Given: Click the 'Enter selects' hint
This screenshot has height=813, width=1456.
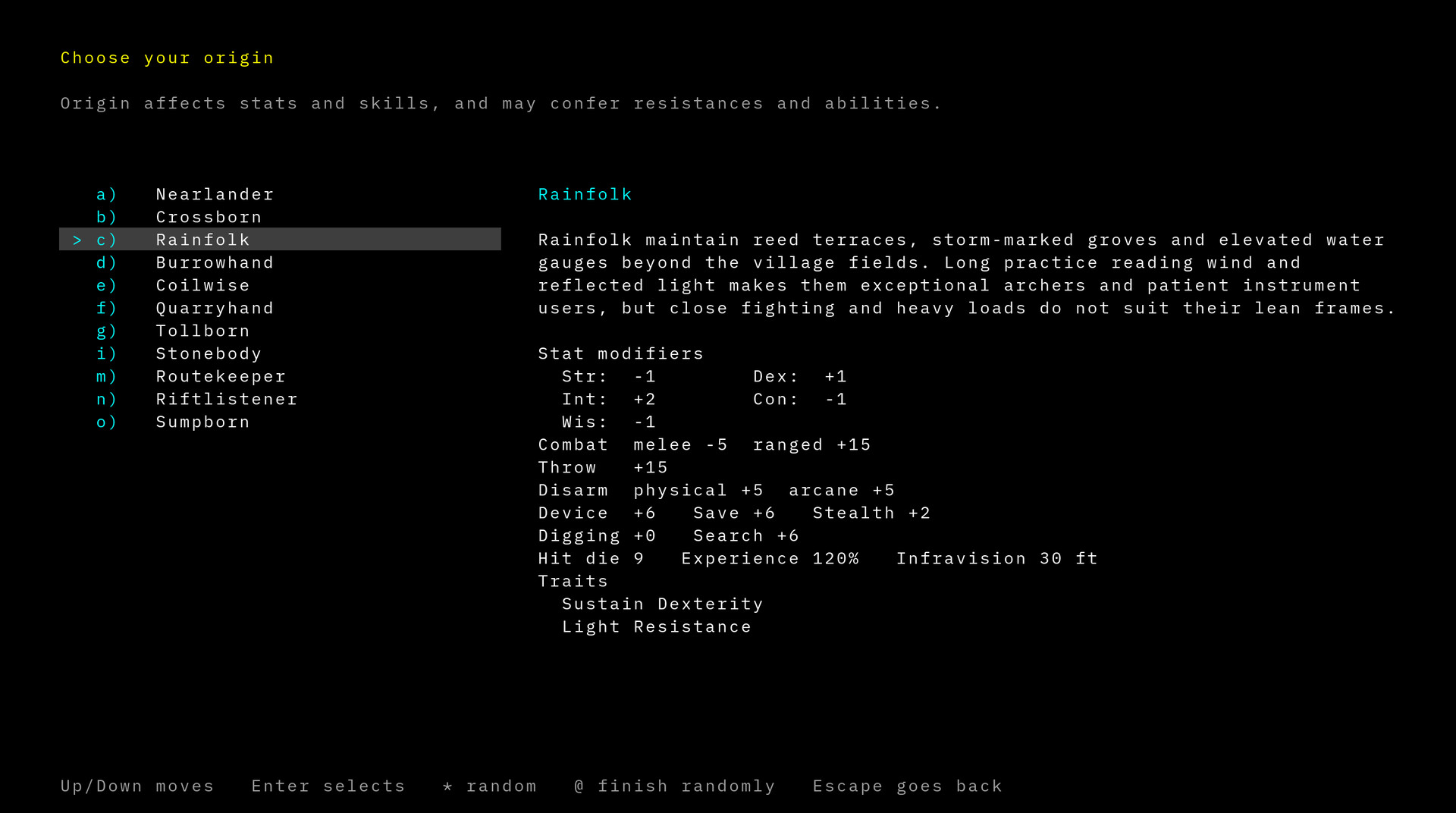Looking at the screenshot, I should pyautogui.click(x=328, y=786).
